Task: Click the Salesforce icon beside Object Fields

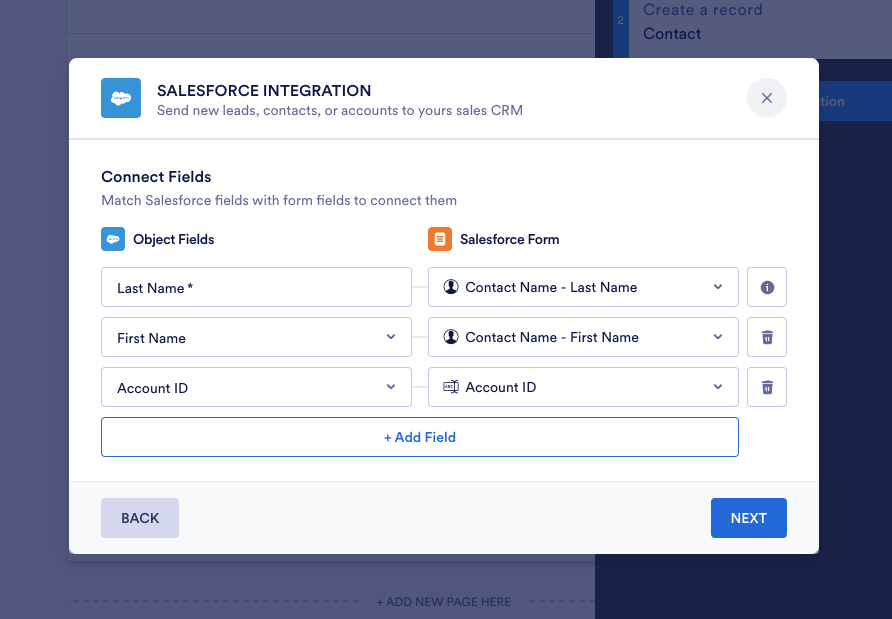Action: click(x=113, y=239)
